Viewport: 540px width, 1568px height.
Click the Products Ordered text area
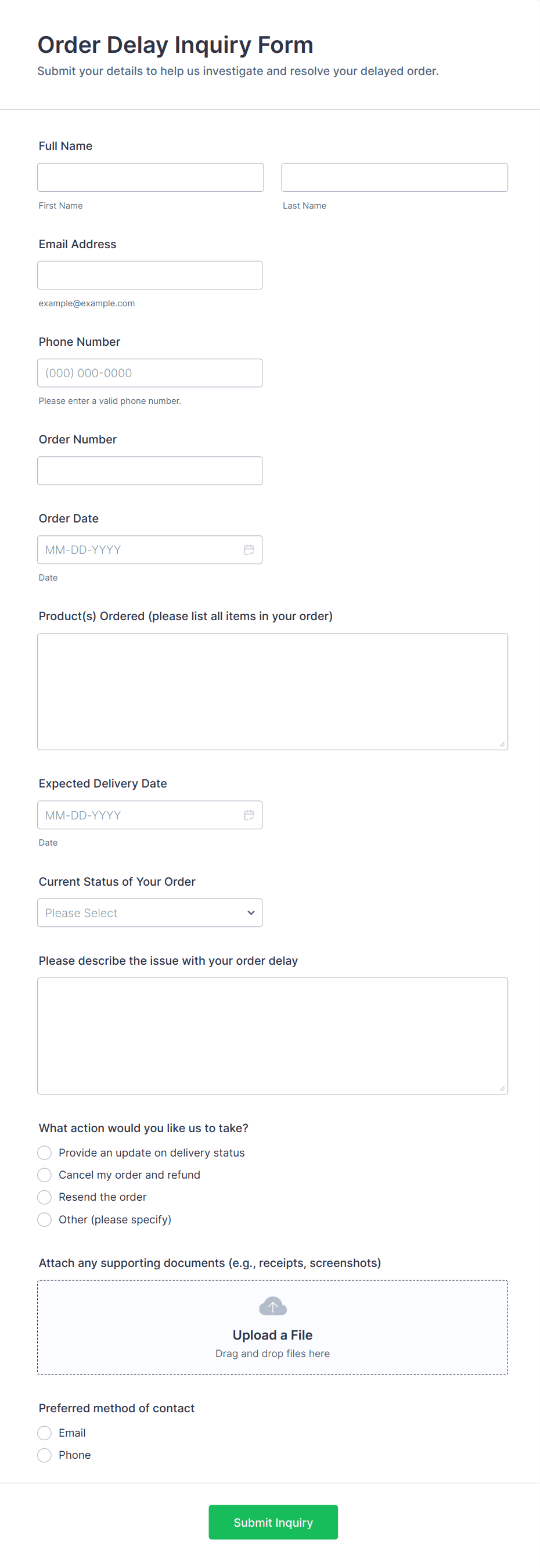pyautogui.click(x=272, y=692)
